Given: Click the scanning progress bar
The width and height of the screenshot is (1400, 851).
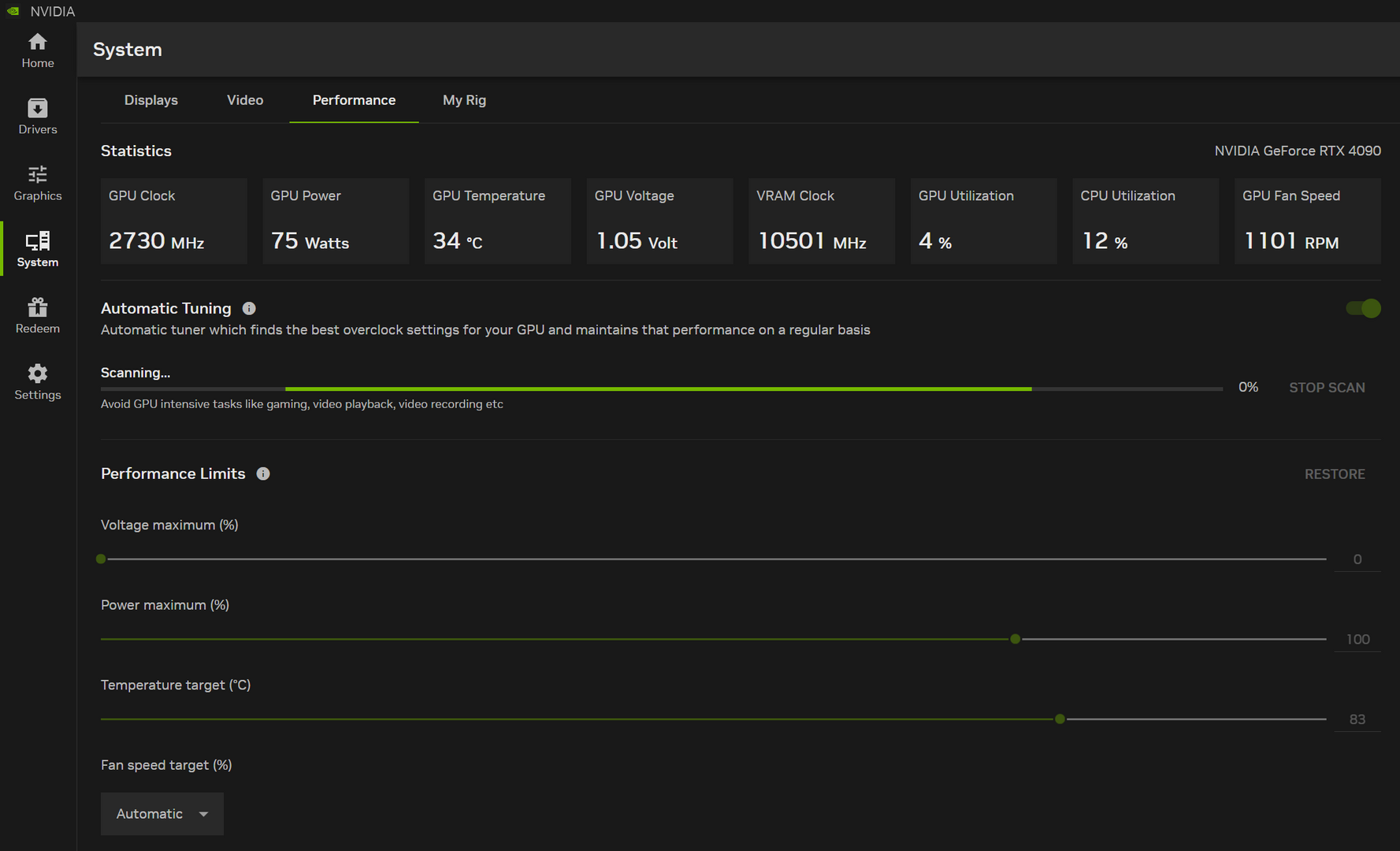Looking at the screenshot, I should point(662,388).
